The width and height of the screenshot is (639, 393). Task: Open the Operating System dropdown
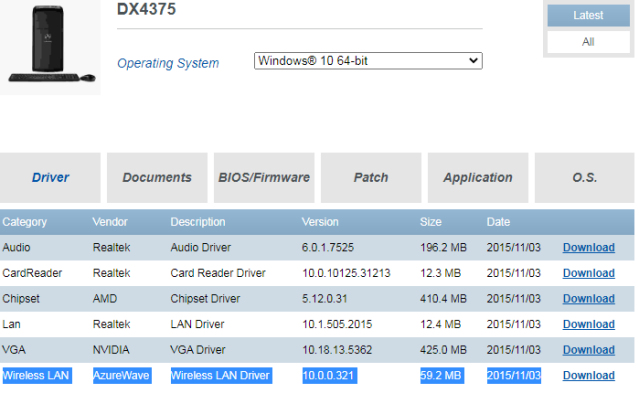point(368,61)
